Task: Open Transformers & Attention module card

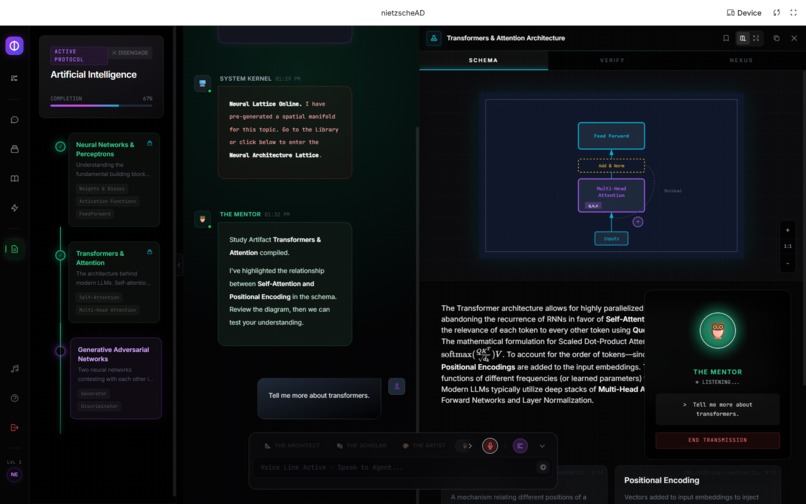Action: click(x=114, y=282)
